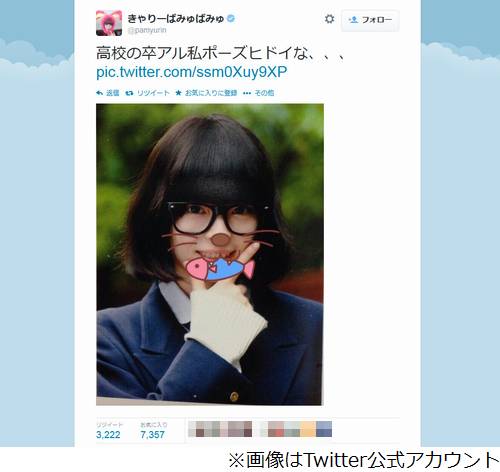The height and width of the screenshot is (472, 500).
Task: Open first blurred retweeter avatar
Action: (x=196, y=429)
